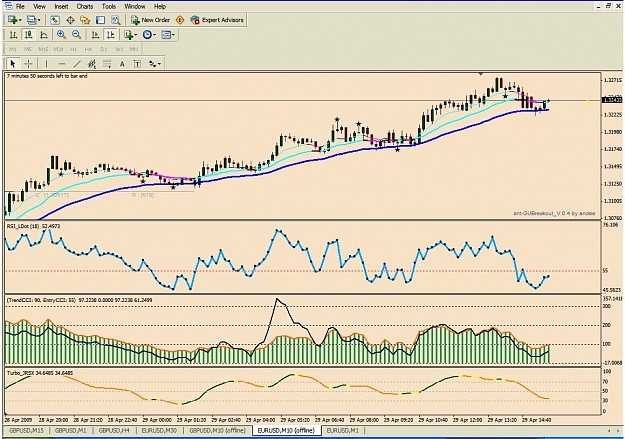Open the Data Window crosshair icon
Viewport: 625px width, 439px height.
pos(70,20)
